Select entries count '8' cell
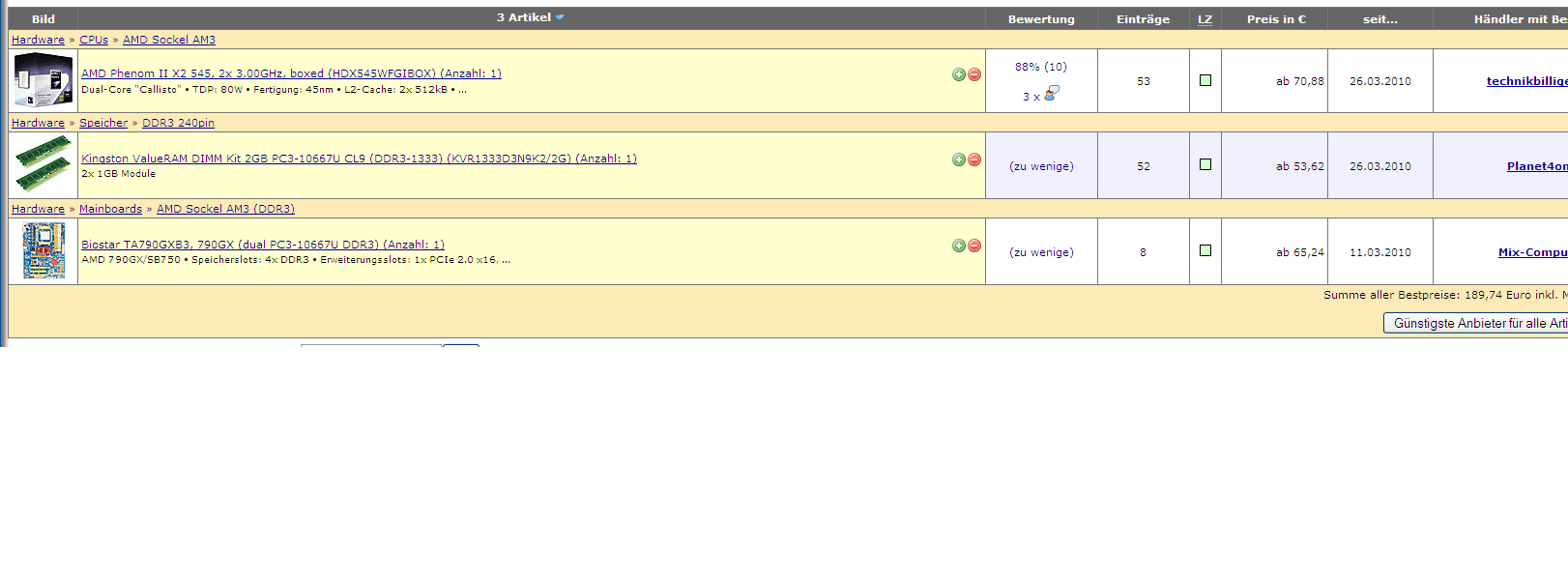The image size is (1568, 580). point(1143,252)
